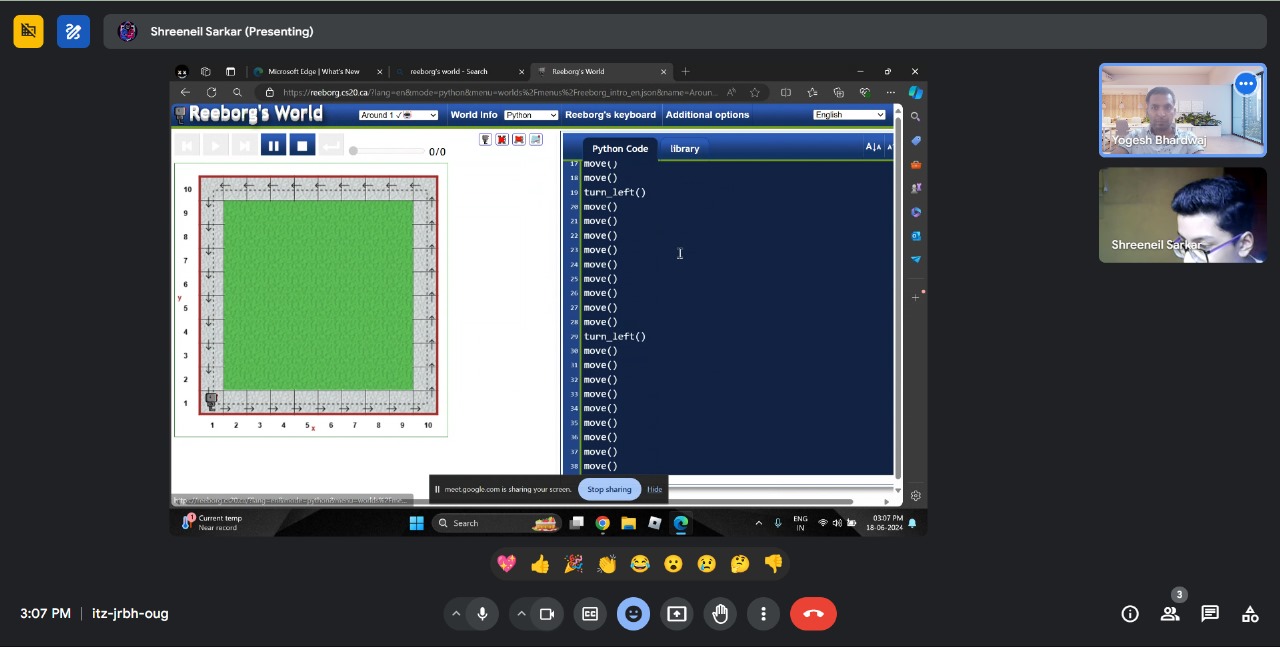Select Shreeneil Sarkar's video thumbnail

coord(1183,215)
